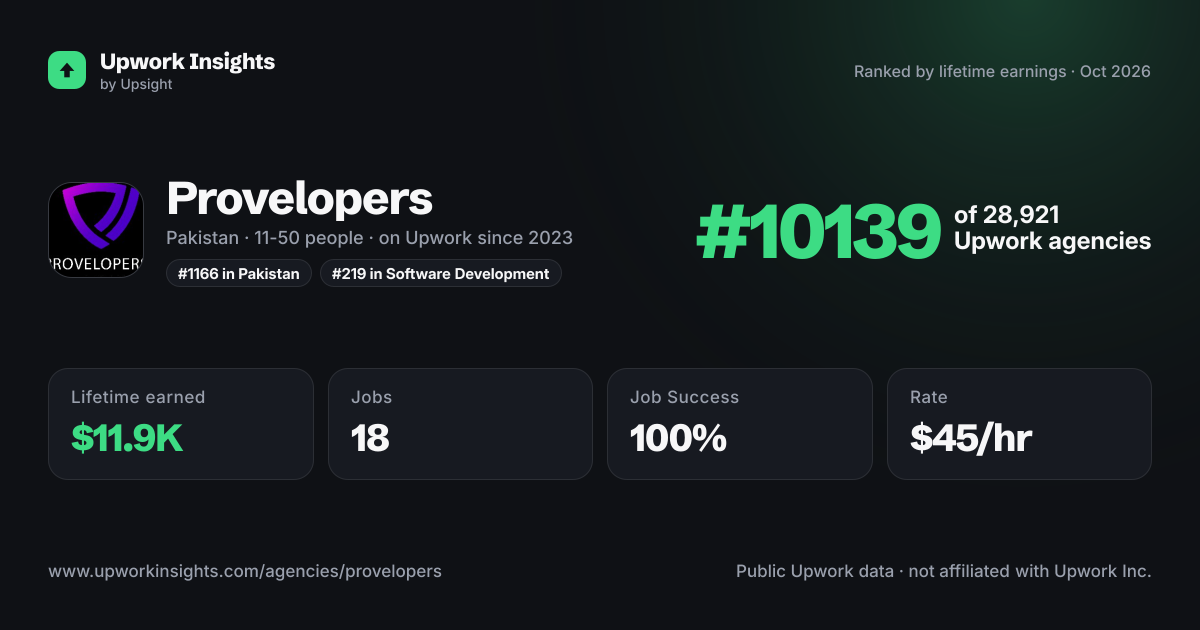The image size is (1200, 630).
Task: Click the "Public Upwork data" disclaimer text
Action: 944,571
